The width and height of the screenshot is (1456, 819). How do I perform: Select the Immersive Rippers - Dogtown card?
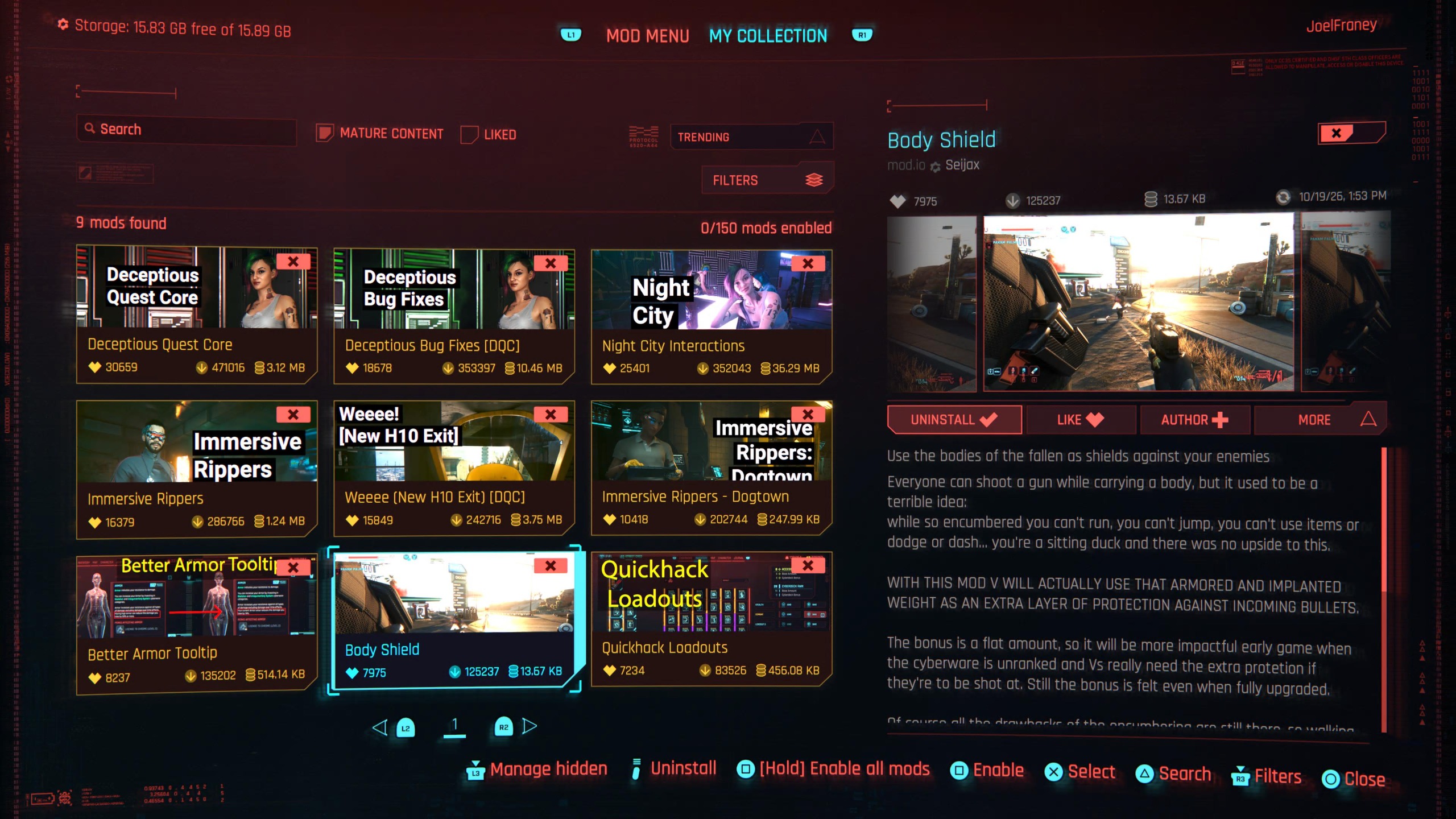tap(712, 468)
